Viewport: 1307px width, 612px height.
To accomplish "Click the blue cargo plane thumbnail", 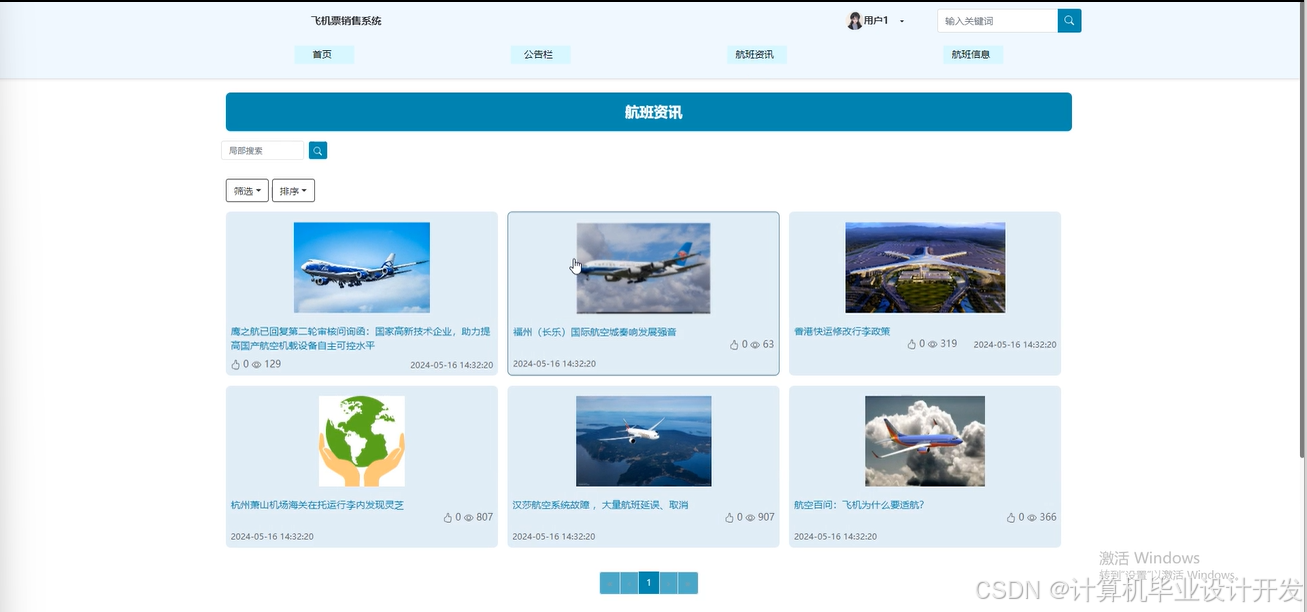I will [362, 268].
